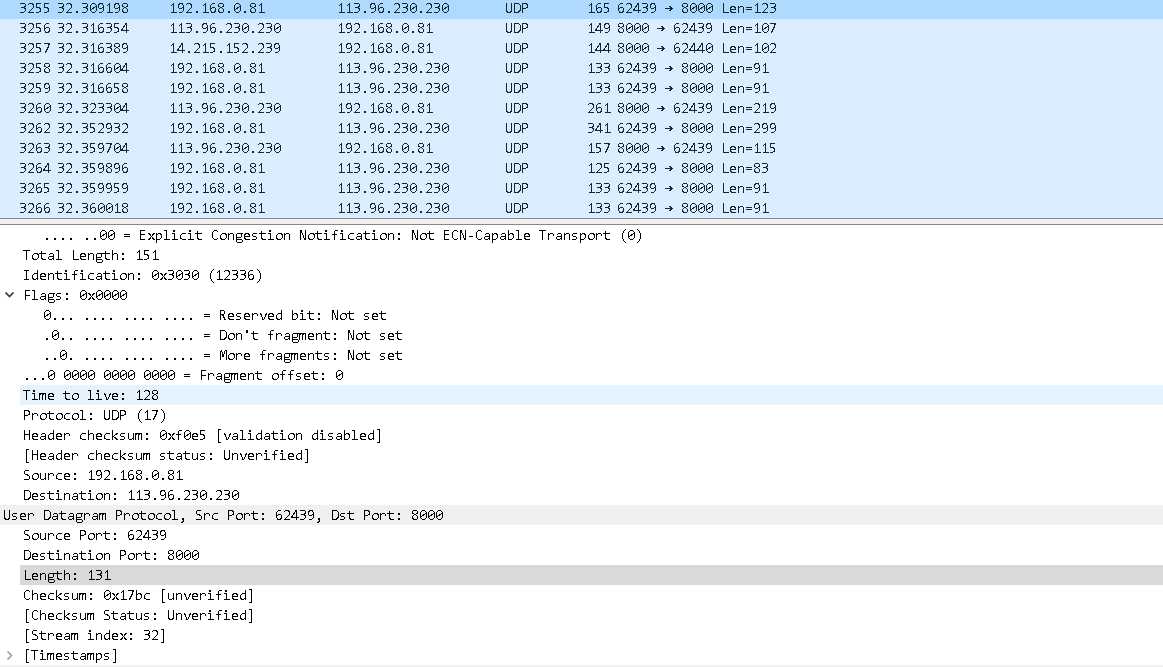Viewport: 1163px width, 667px height.
Task: Select the [Checksum Status: Unverified] line
Action: tap(139, 616)
